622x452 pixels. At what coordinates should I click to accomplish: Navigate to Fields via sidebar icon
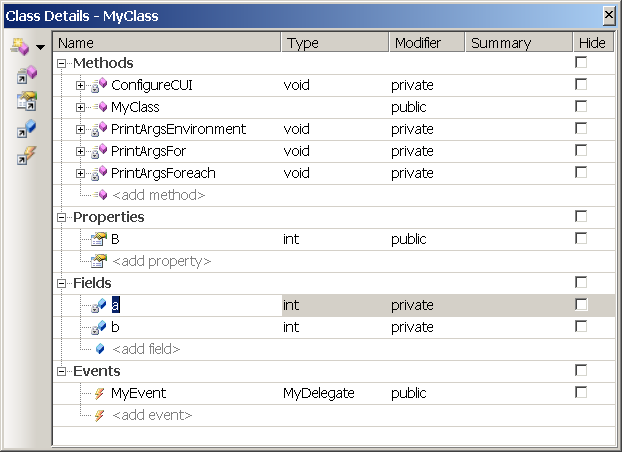click(27, 128)
